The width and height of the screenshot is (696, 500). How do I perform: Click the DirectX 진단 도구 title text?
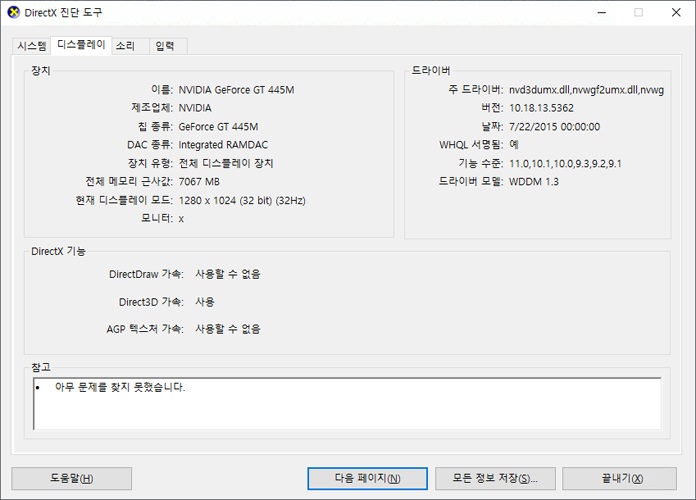tap(63, 12)
